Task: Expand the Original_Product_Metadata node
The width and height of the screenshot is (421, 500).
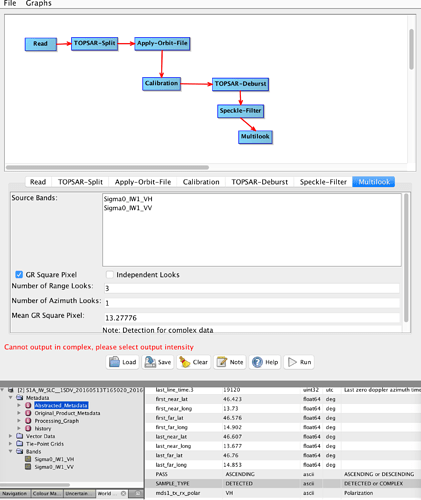Action: pyautogui.click(x=19, y=413)
